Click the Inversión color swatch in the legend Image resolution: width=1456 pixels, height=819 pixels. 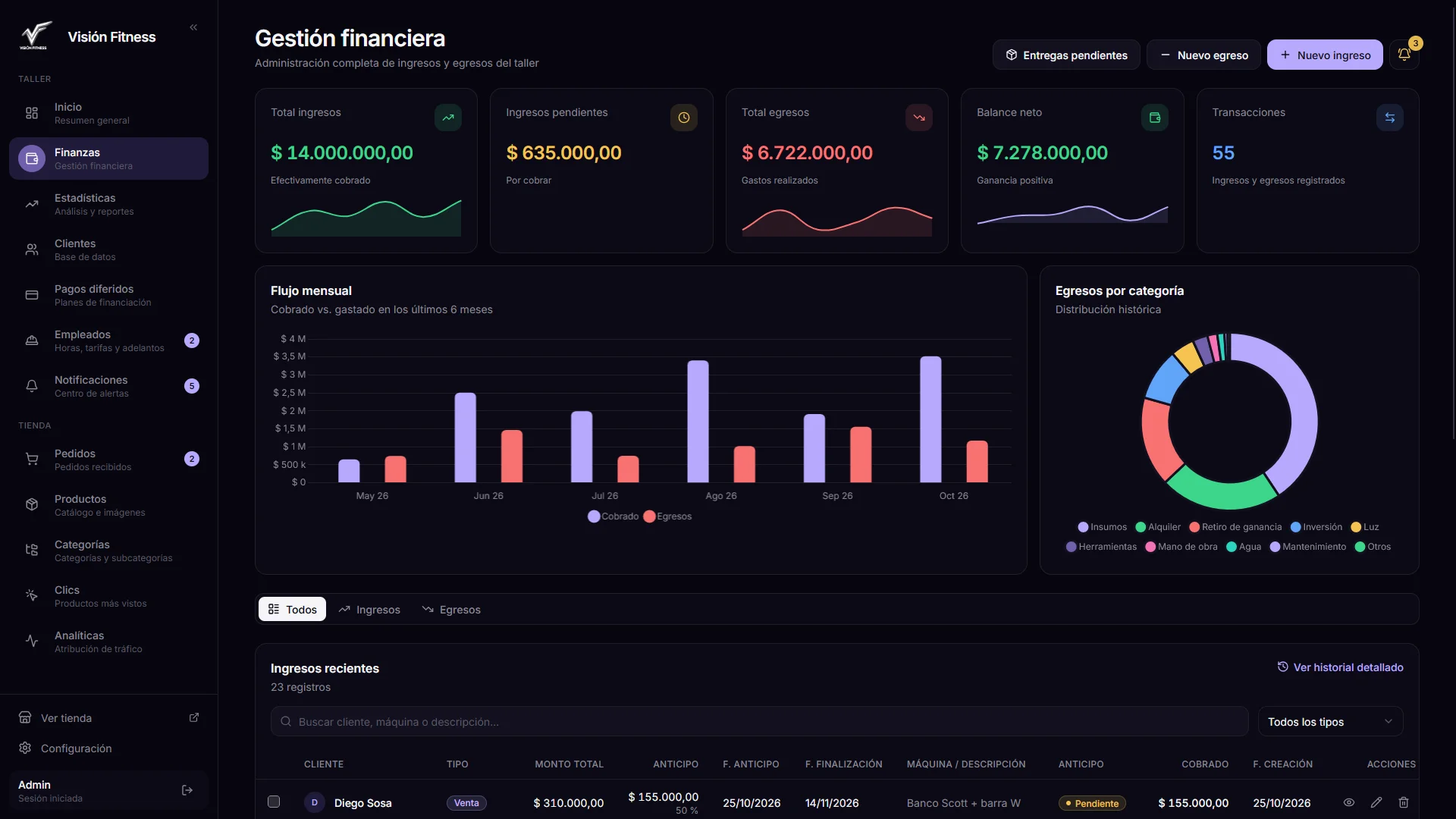(x=1296, y=527)
